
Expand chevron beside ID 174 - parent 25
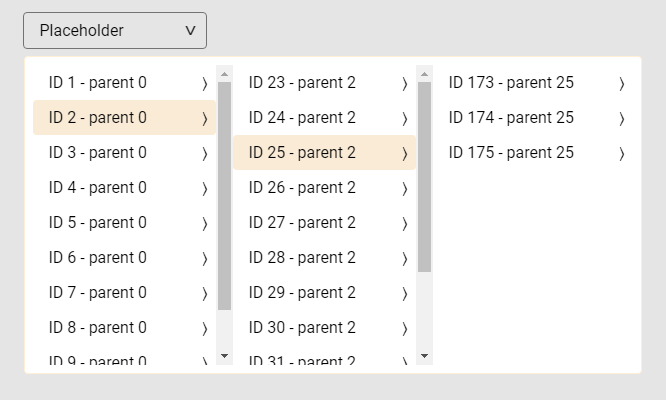point(621,119)
